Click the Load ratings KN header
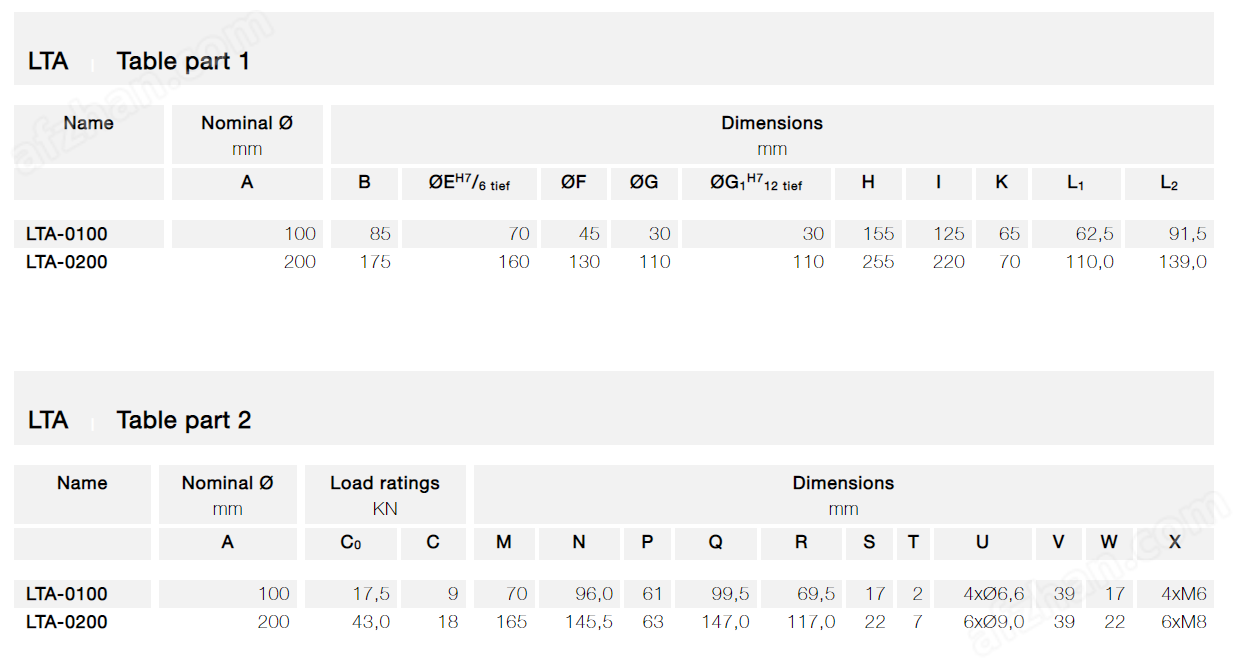 pyautogui.click(x=385, y=495)
